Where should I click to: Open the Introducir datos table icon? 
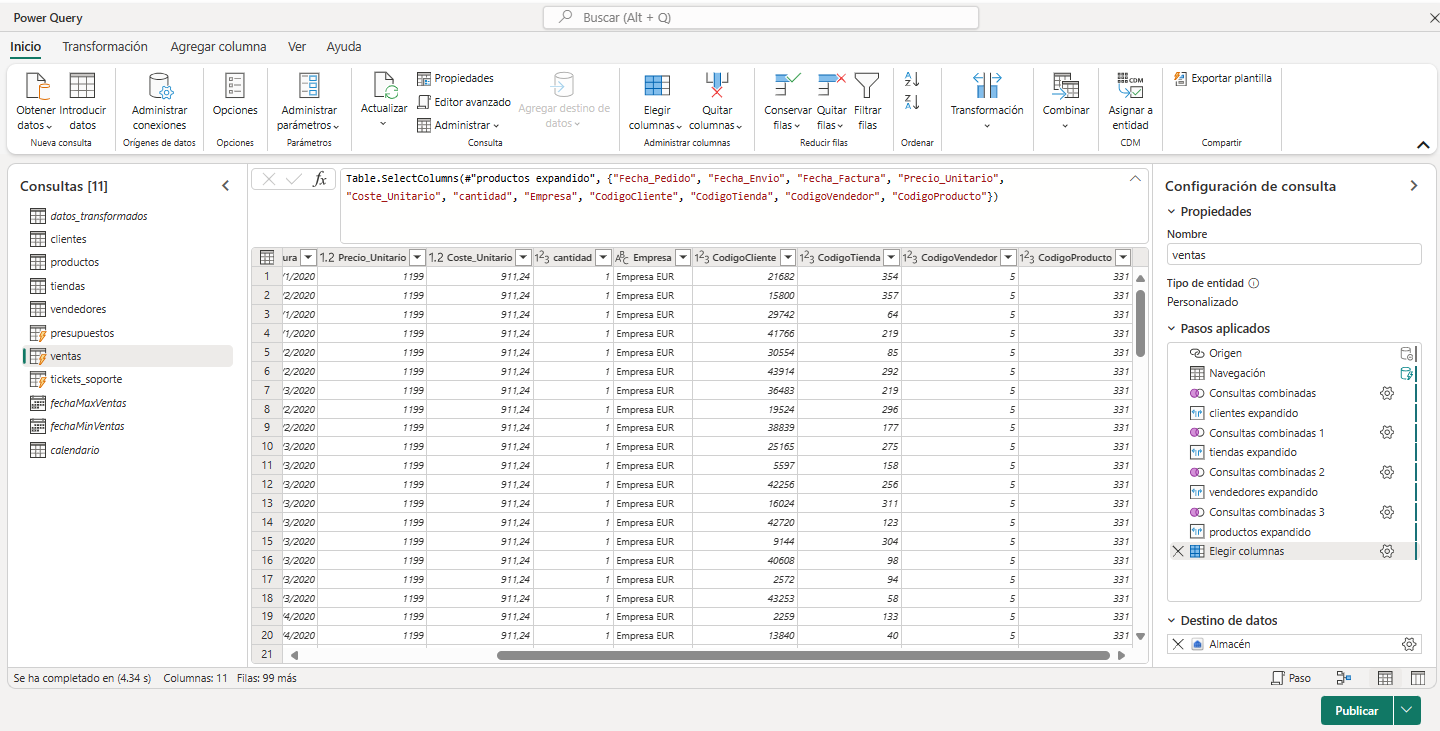pos(82,87)
